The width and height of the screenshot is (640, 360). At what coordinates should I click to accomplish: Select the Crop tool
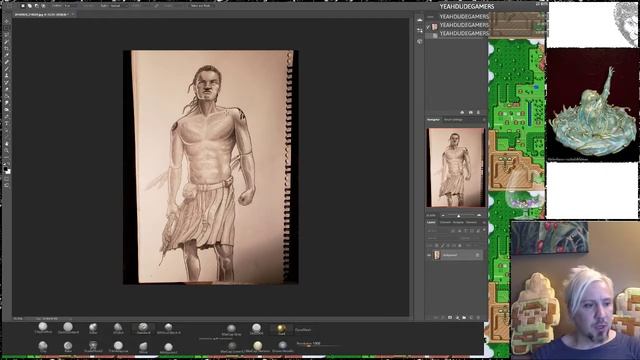pos(6,48)
